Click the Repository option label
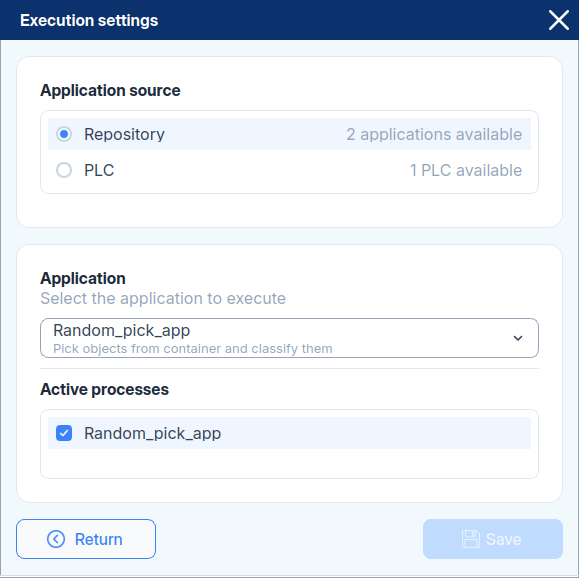Screen dimensions: 579x578 point(124,134)
